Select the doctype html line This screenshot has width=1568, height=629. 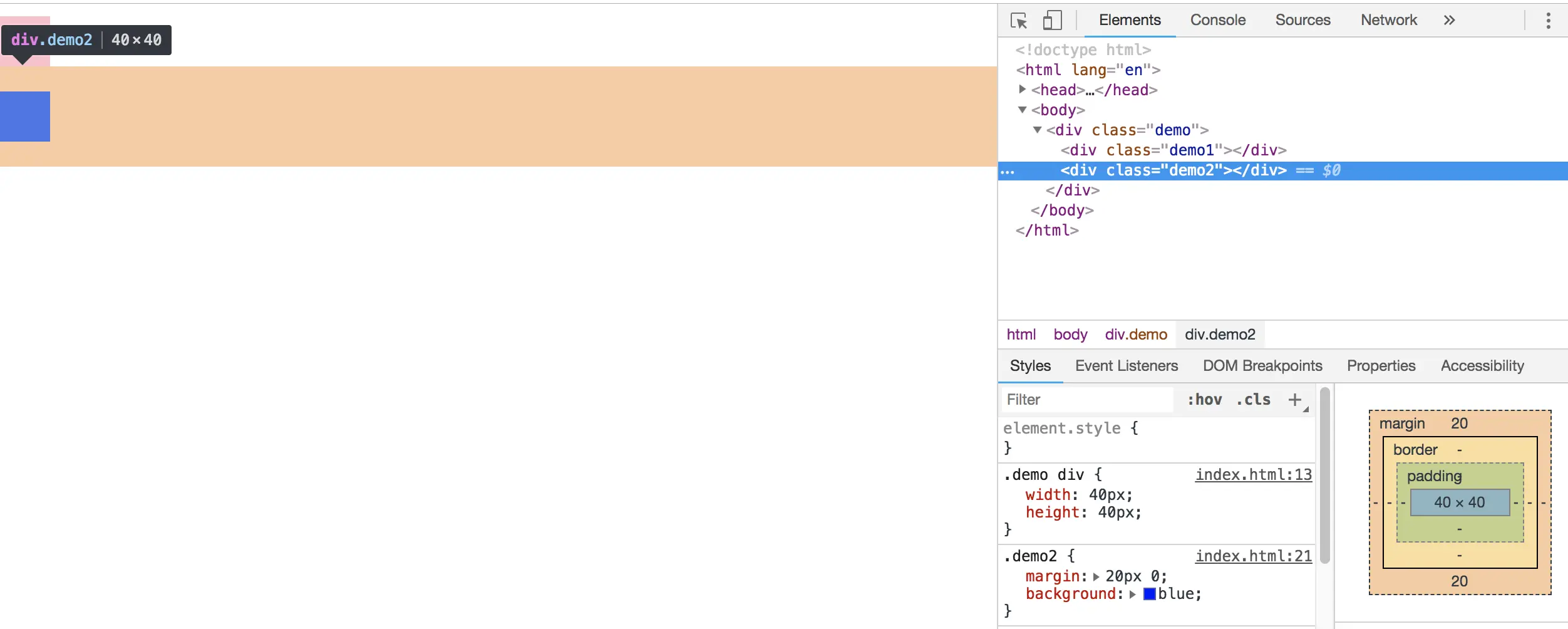tap(1083, 50)
